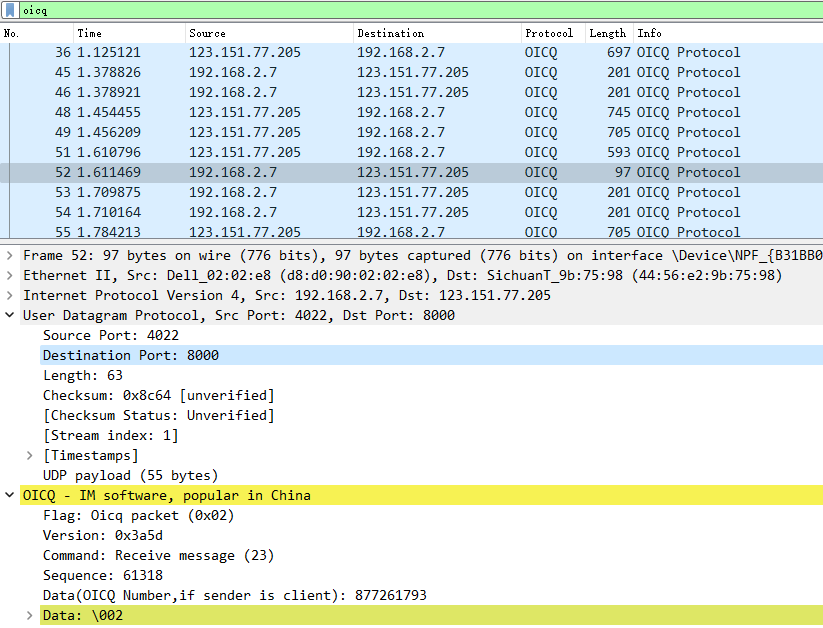Select packet number 54 row

coord(300,212)
